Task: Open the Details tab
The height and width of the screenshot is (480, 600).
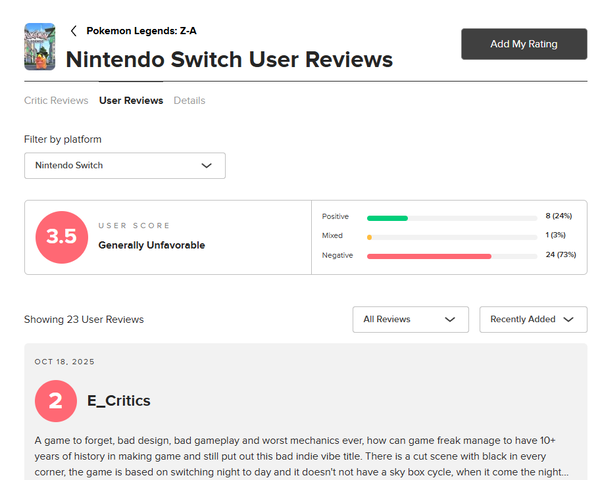Action: 189,100
